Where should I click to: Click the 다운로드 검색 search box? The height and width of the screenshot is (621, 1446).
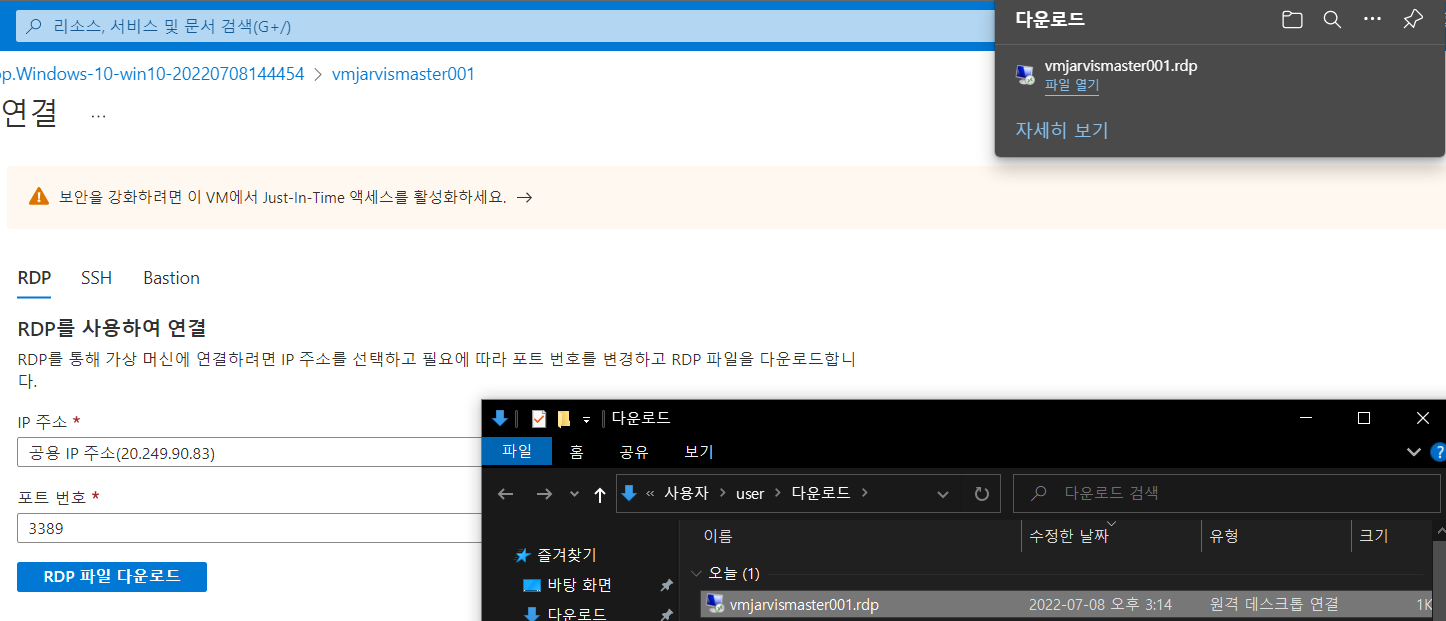click(x=1227, y=493)
